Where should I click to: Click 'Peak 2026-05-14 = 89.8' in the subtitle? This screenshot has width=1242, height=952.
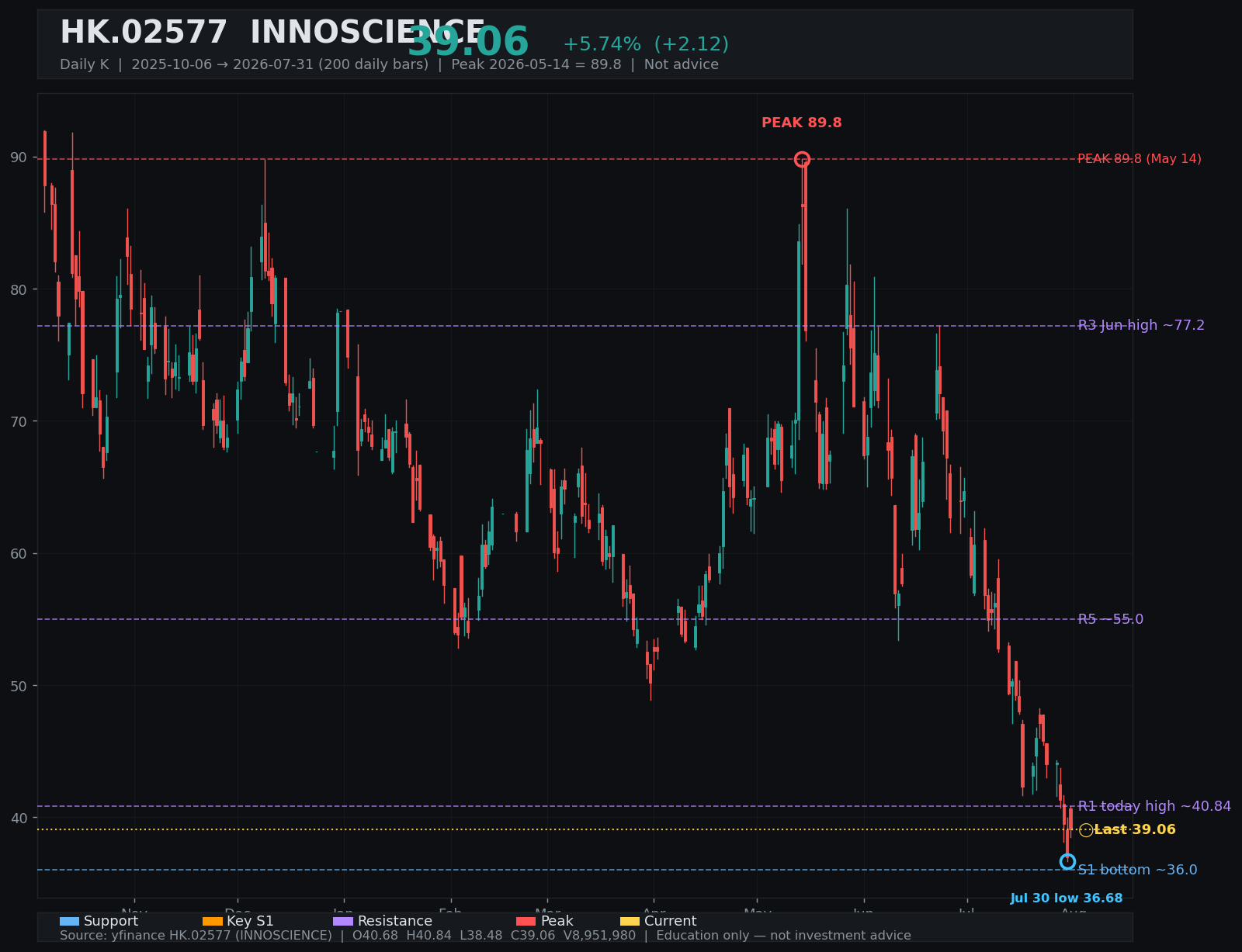(x=536, y=64)
